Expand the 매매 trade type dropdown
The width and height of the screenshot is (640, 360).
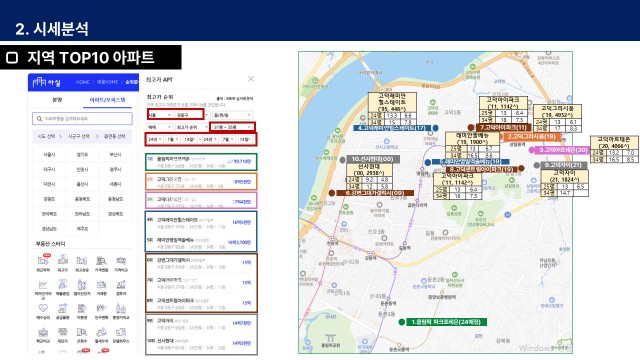click(159, 127)
